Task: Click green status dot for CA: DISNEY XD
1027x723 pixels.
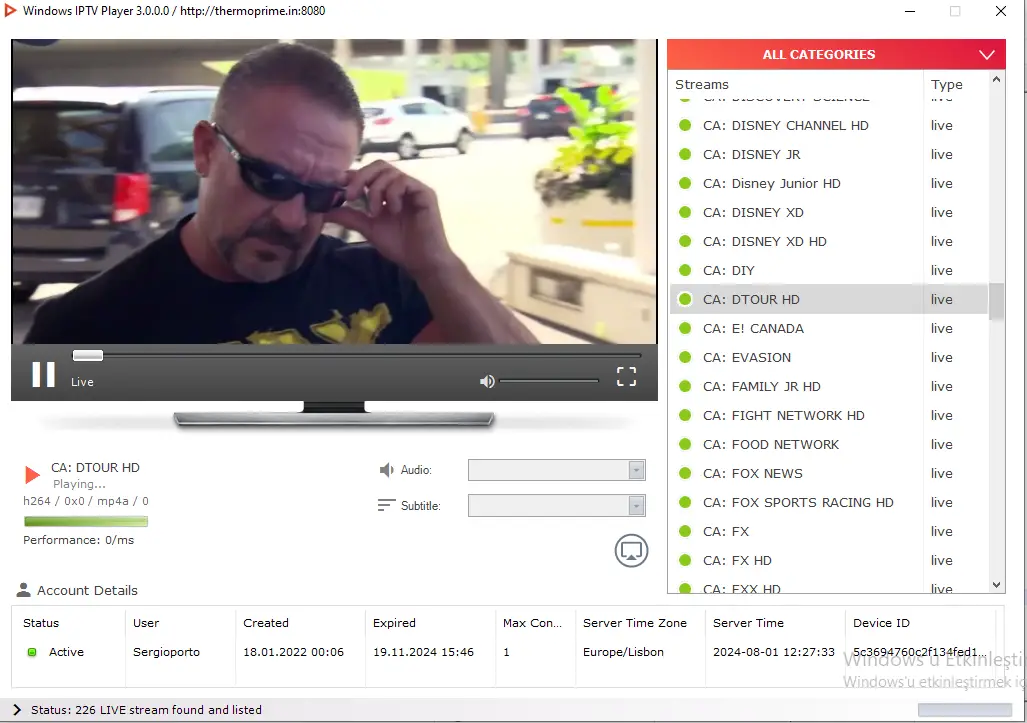Action: [685, 212]
